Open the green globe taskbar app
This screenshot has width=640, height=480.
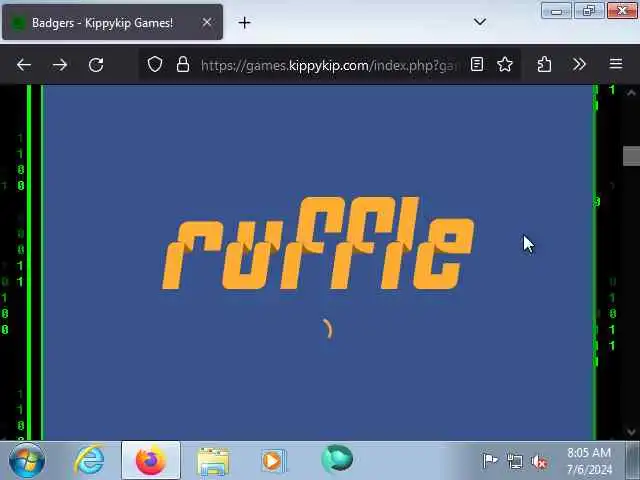[x=337, y=459]
